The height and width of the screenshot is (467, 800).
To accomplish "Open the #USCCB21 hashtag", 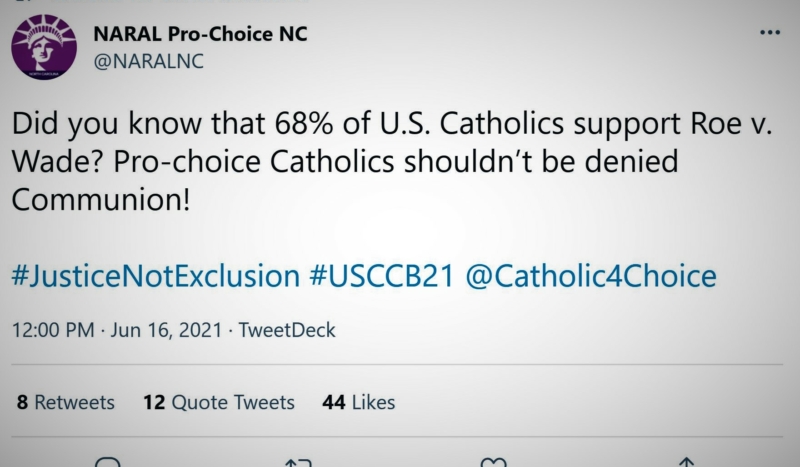I will click(x=382, y=276).
